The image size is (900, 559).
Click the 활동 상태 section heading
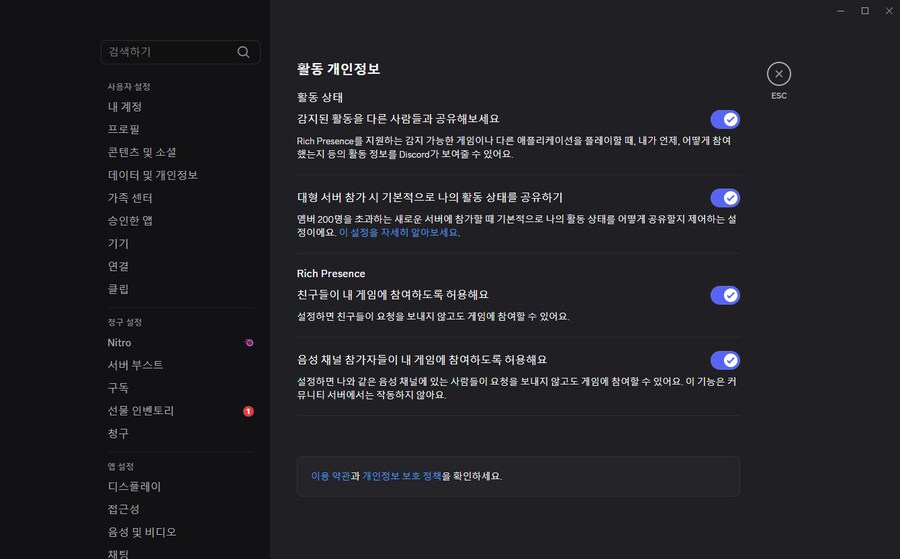click(x=320, y=98)
